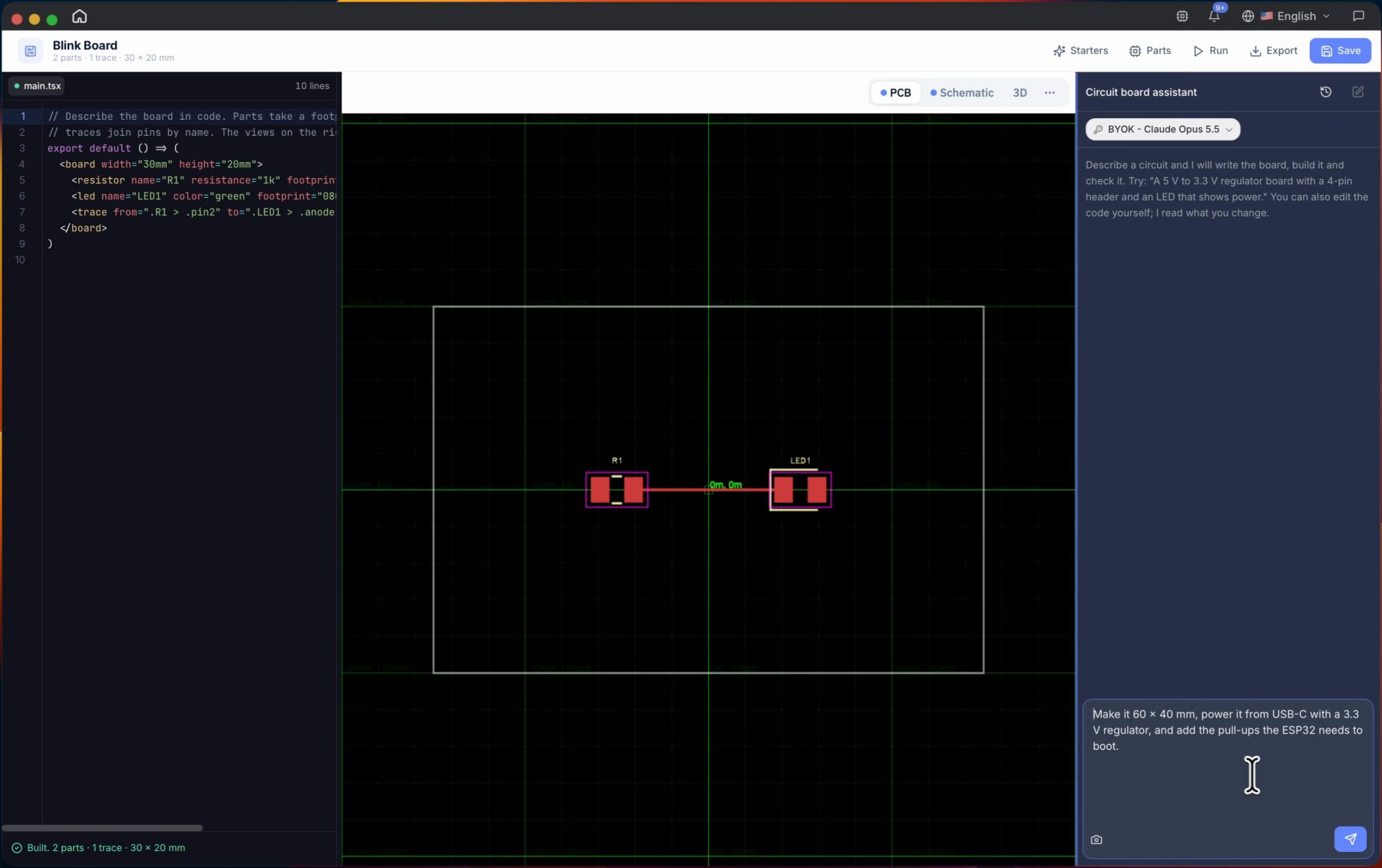Attach a screenshot with the camera icon
1382x868 pixels.
[1096, 840]
